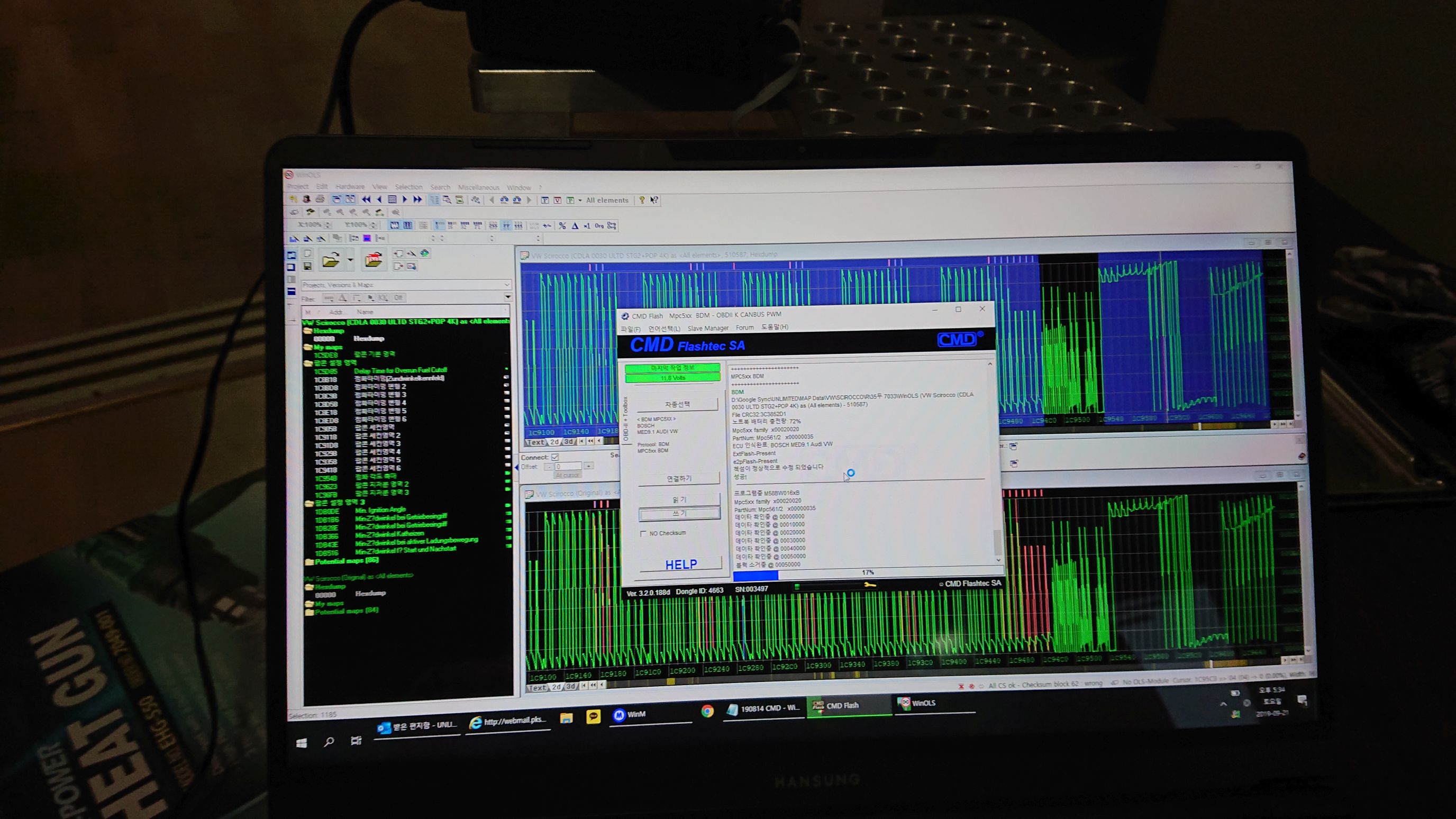Open Google Chrome from the taskbar
Screen dimensions: 1456x819
click(x=707, y=711)
